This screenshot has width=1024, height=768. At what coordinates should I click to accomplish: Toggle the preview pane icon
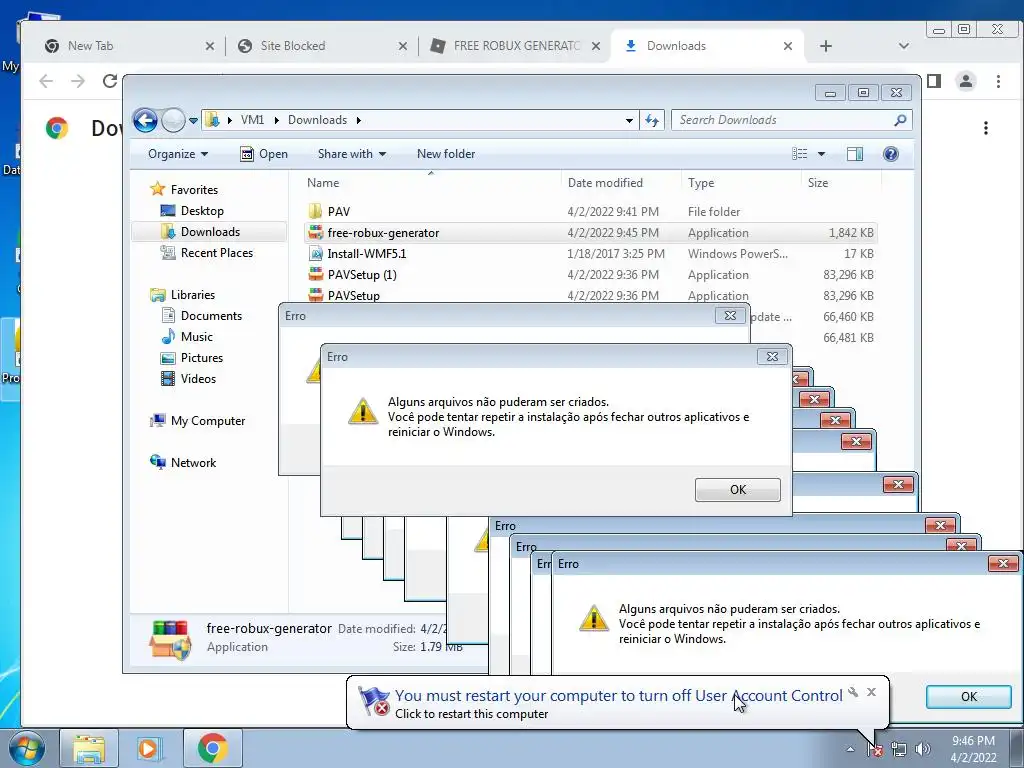pyautogui.click(x=855, y=154)
